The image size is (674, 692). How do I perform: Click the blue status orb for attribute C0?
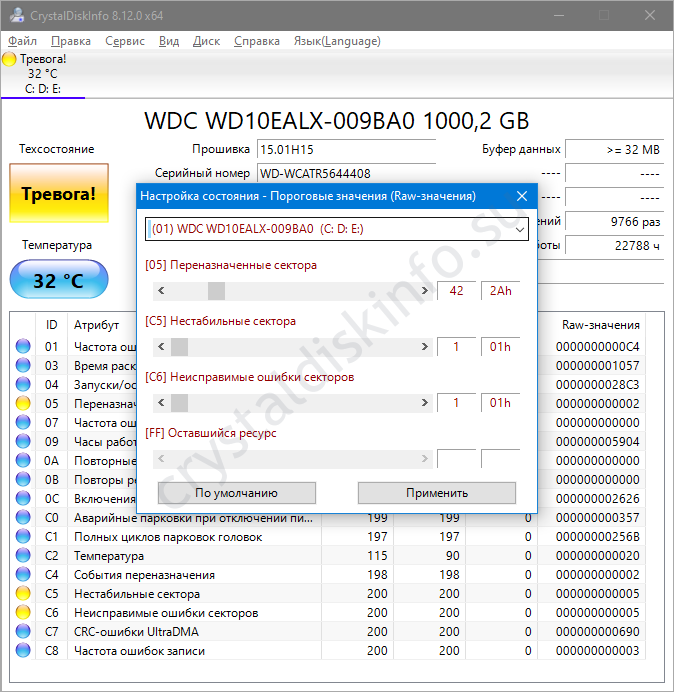pos(23,517)
